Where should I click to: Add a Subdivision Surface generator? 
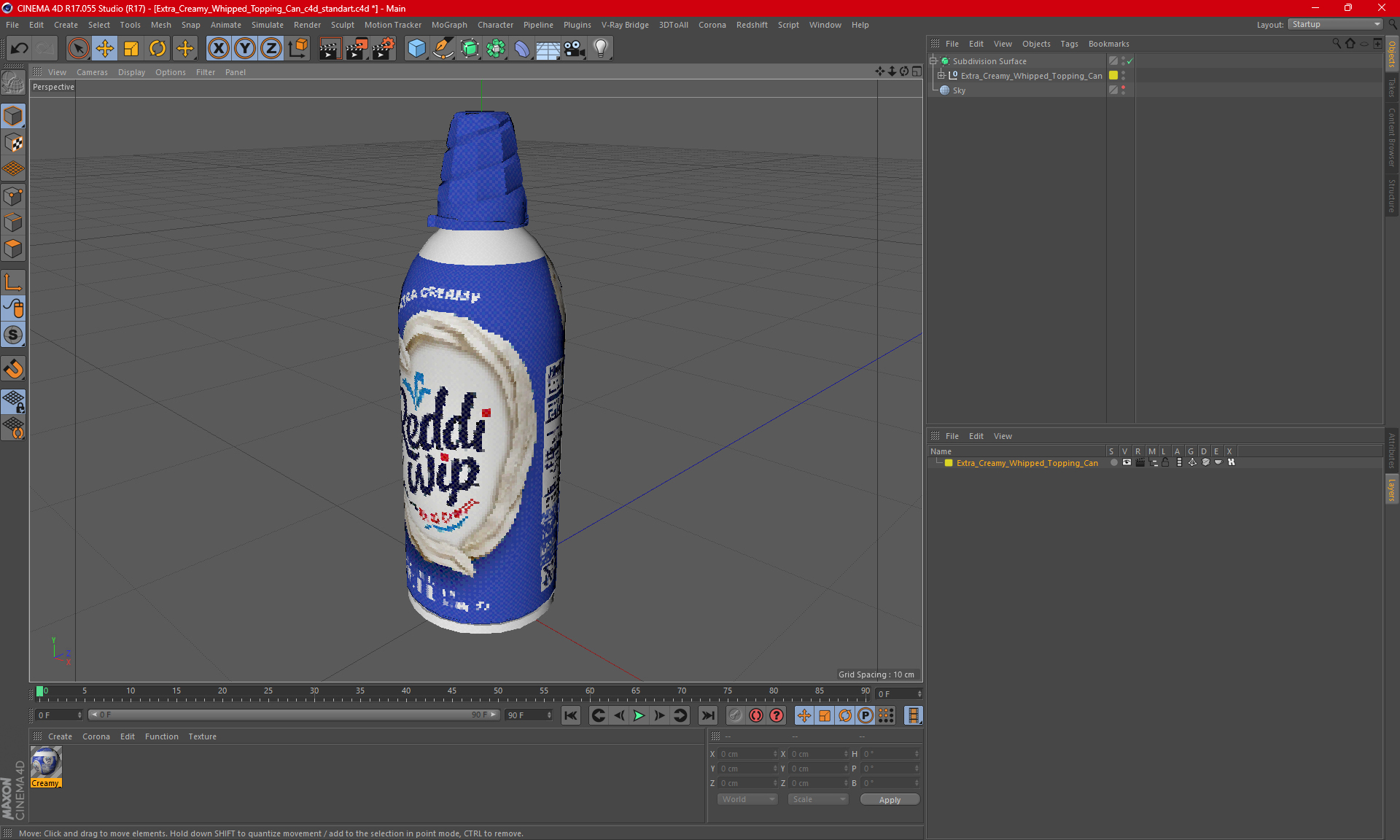(470, 49)
